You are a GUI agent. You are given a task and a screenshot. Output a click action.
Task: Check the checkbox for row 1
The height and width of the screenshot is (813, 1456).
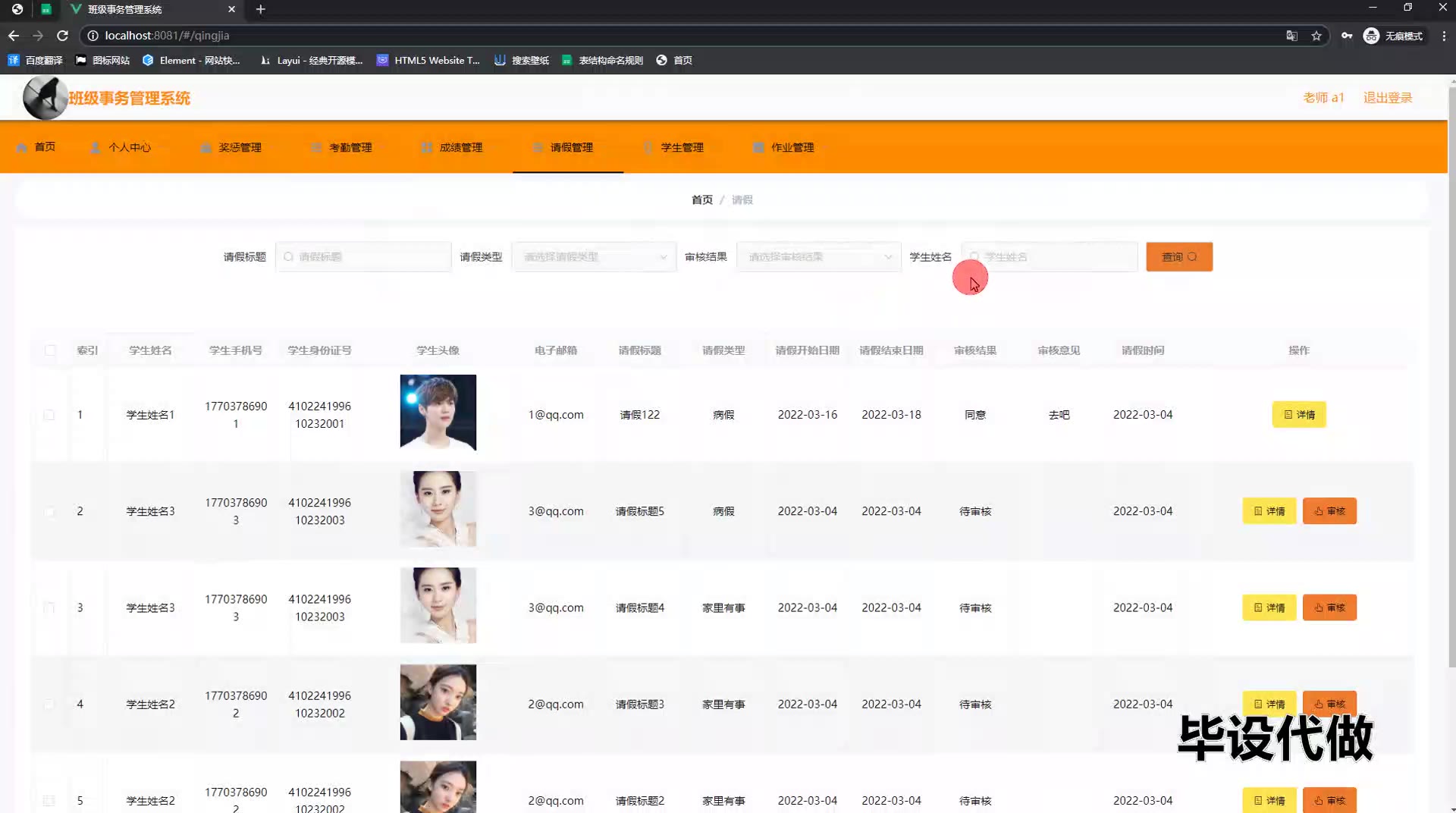point(49,415)
